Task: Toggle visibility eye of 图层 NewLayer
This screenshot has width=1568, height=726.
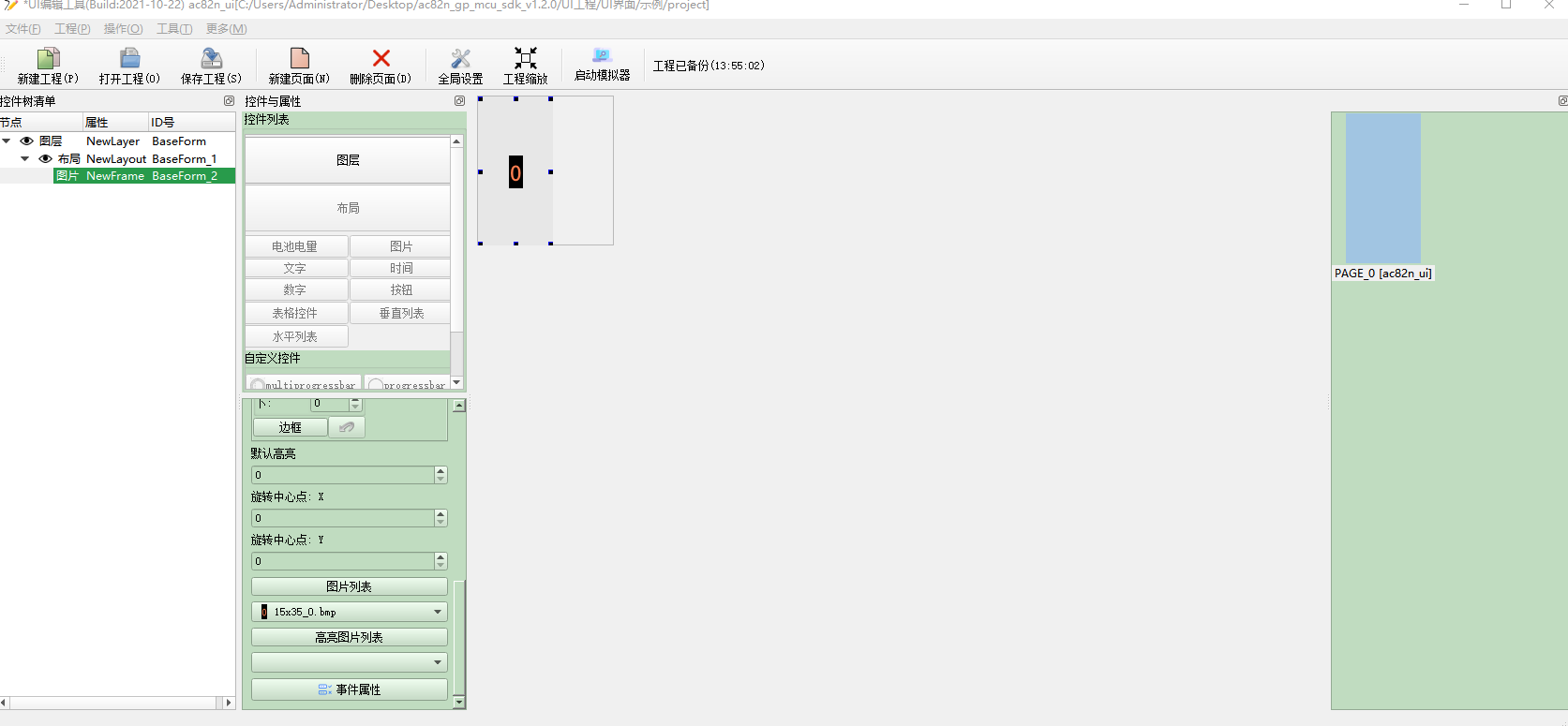Action: (27, 141)
